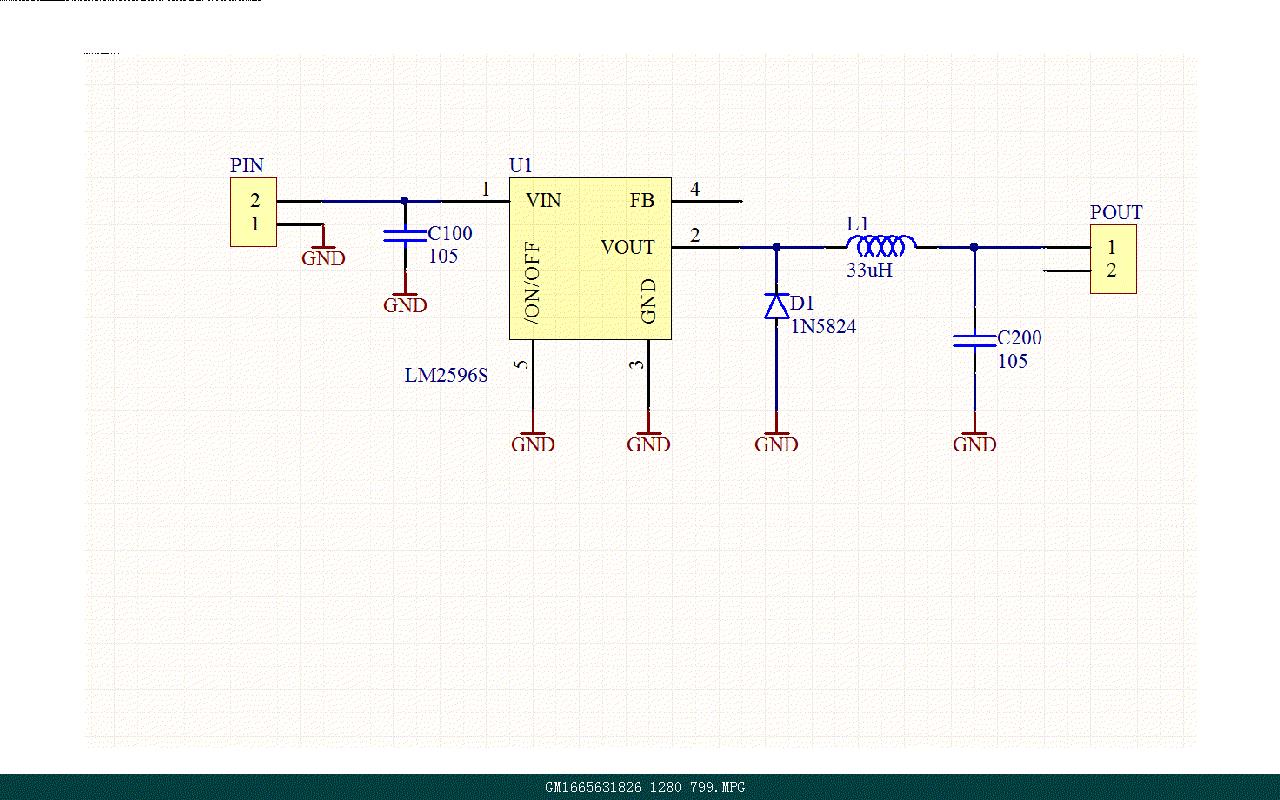Select the FB pin 4 wire stub
The image size is (1280, 800).
707,201
